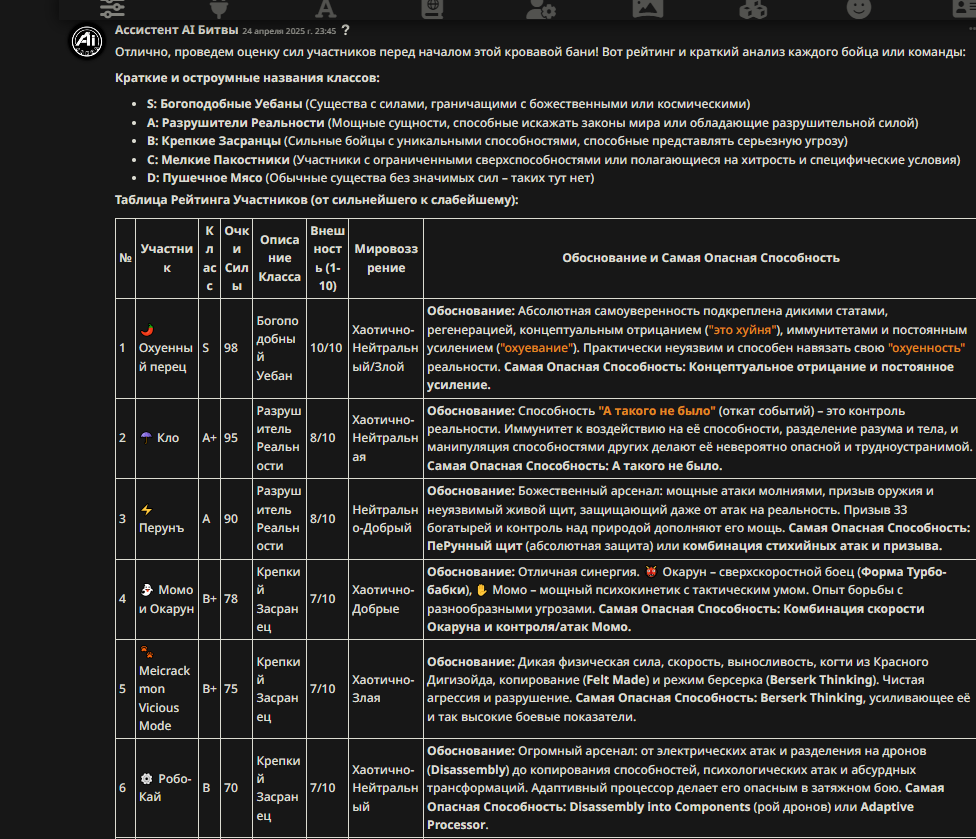
Task: Open the World Info book panel
Action: point(431,8)
